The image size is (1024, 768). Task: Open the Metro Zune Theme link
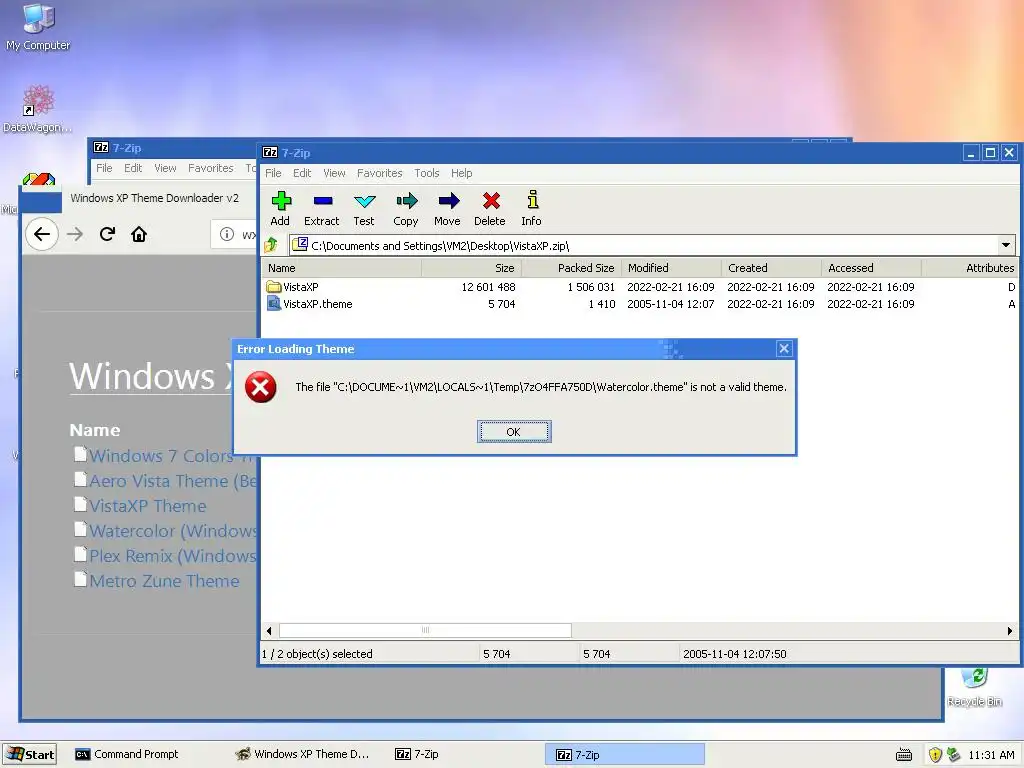(x=164, y=581)
